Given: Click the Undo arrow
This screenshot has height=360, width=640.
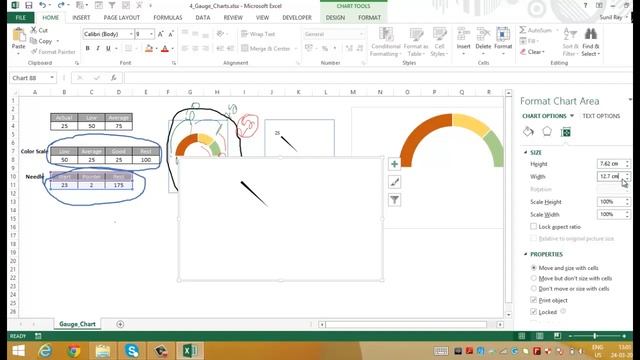Looking at the screenshot, I should click(42, 6).
